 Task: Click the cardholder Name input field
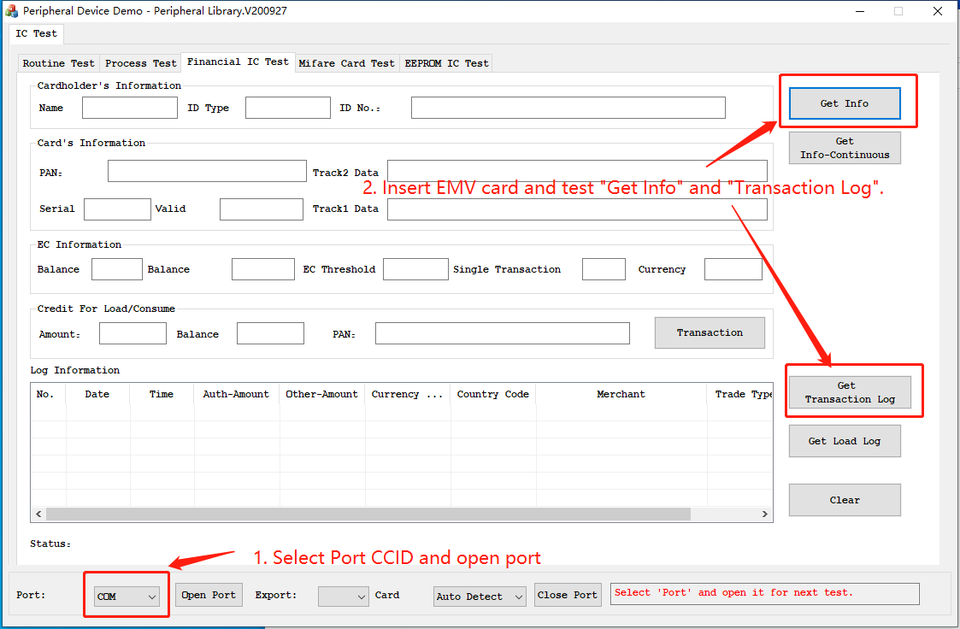tap(129, 108)
